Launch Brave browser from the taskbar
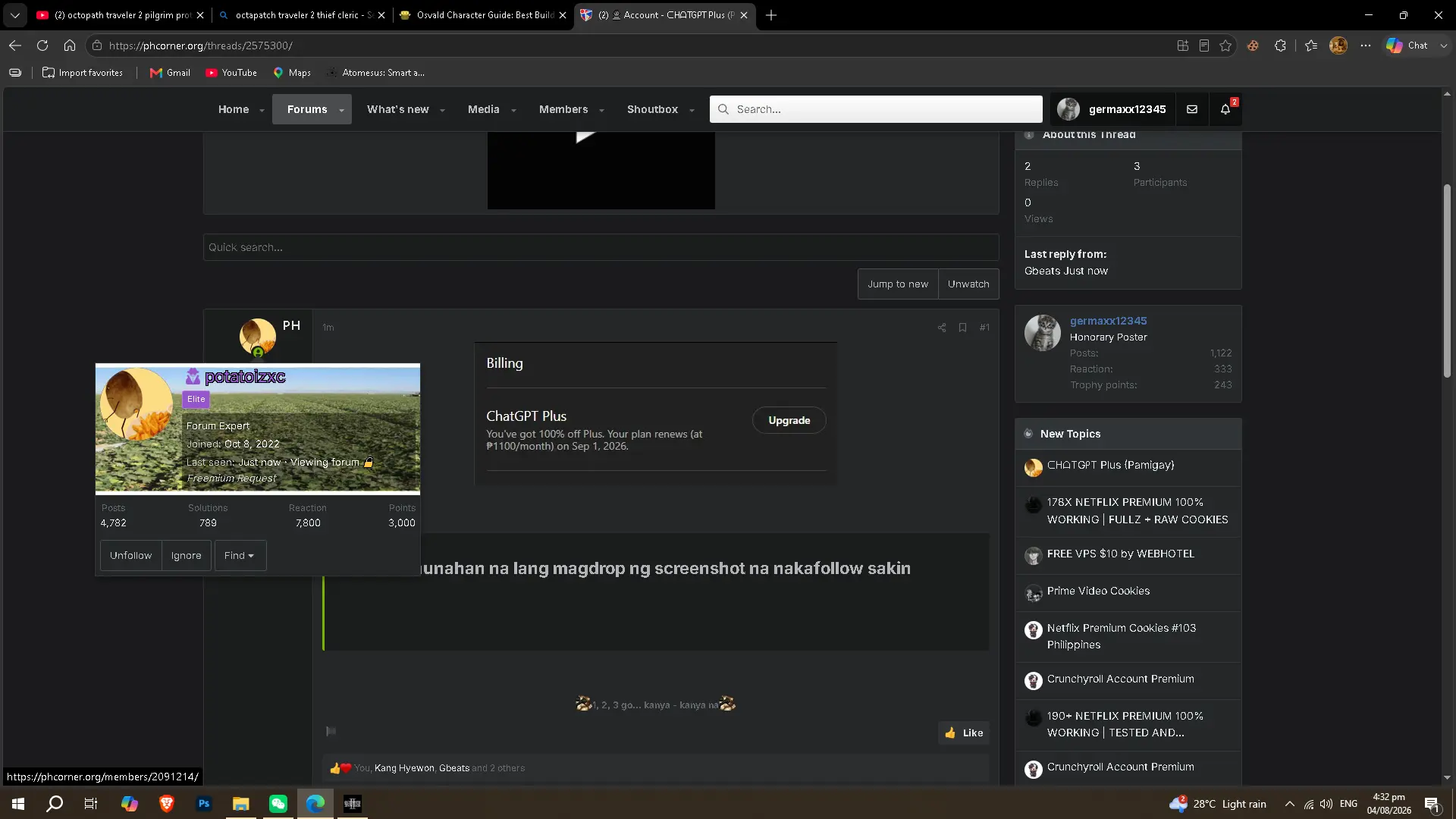The height and width of the screenshot is (819, 1456). [166, 804]
